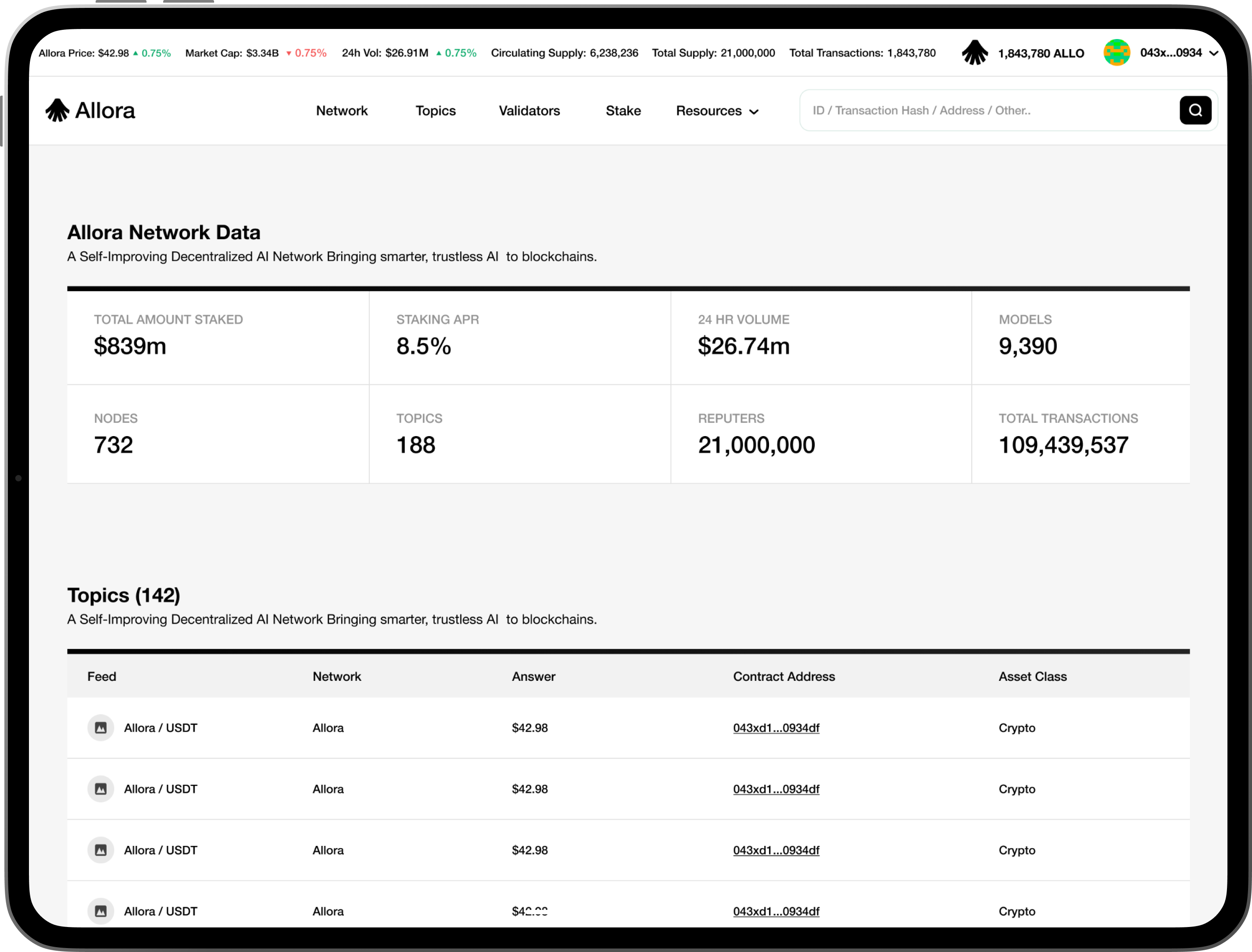
Task: Click the fourth row's feed image icon
Action: coord(101,911)
